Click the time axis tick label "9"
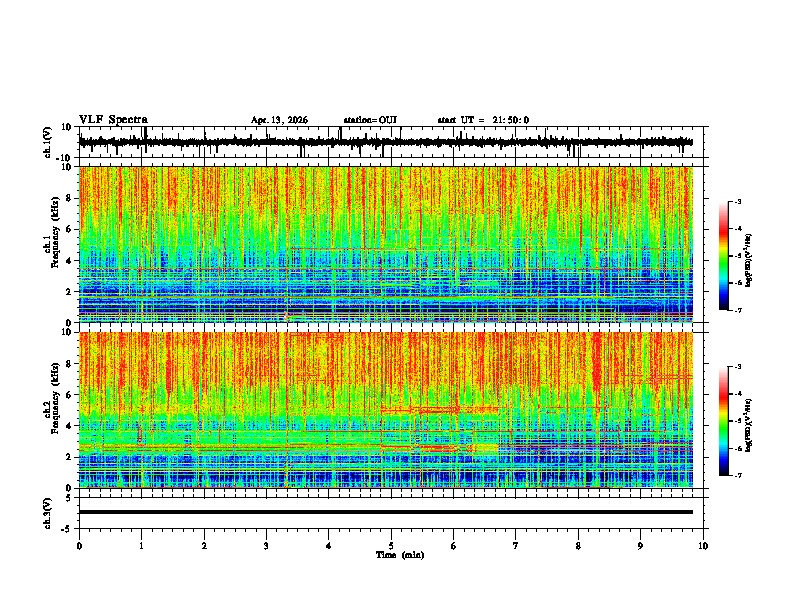Image resolution: width=792 pixels, height=612 pixels. click(640, 546)
